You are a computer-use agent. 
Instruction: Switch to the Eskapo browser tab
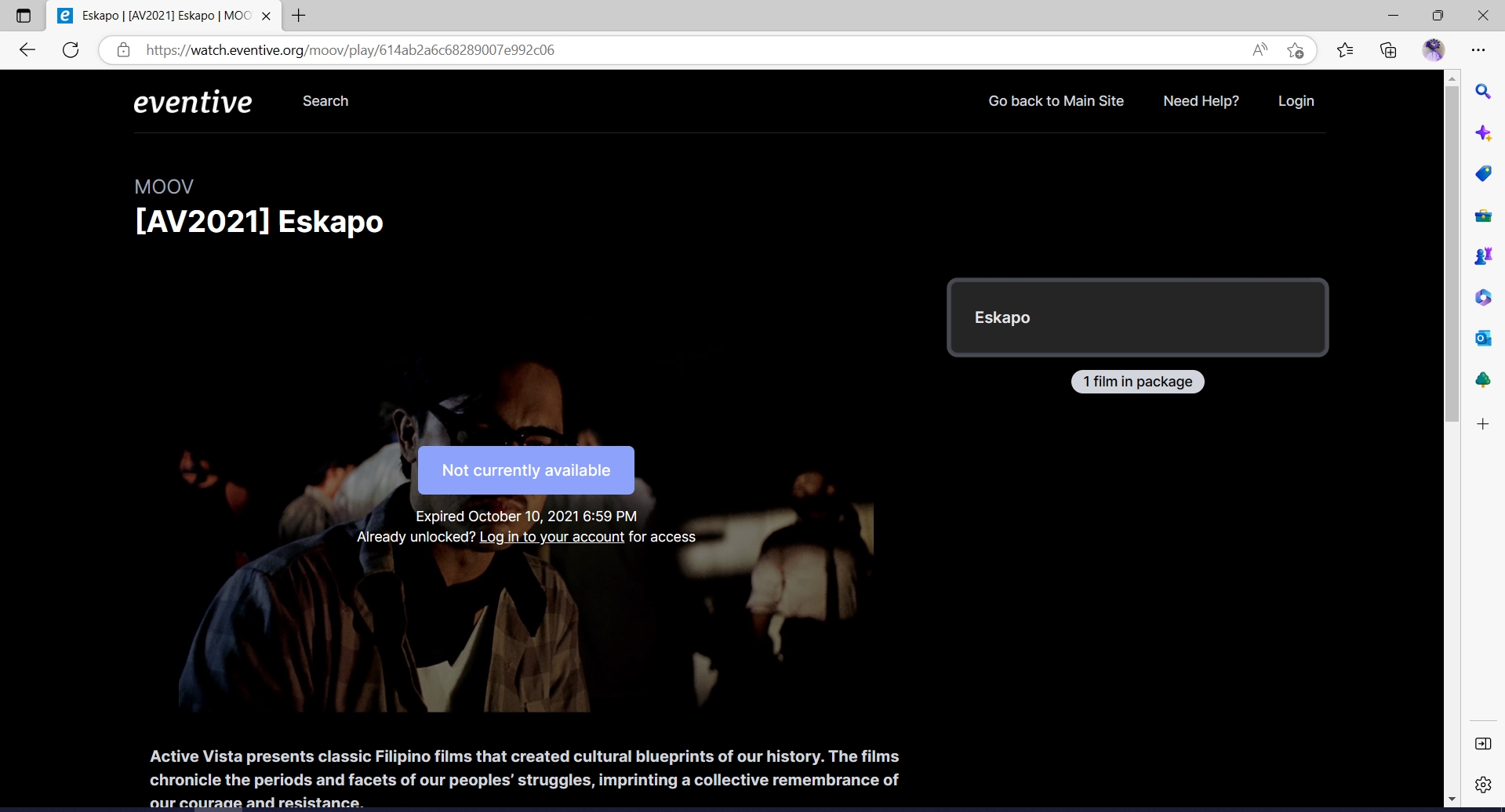pos(153,15)
